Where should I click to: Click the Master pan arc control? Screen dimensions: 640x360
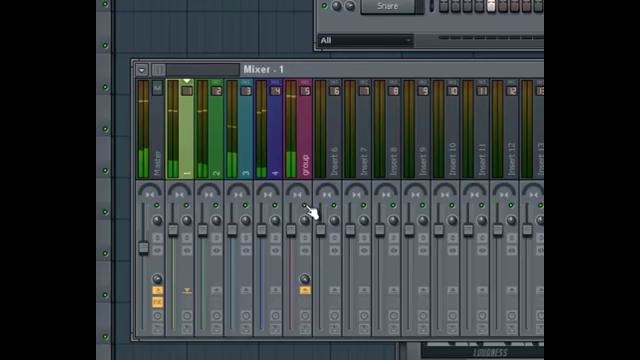tap(150, 190)
